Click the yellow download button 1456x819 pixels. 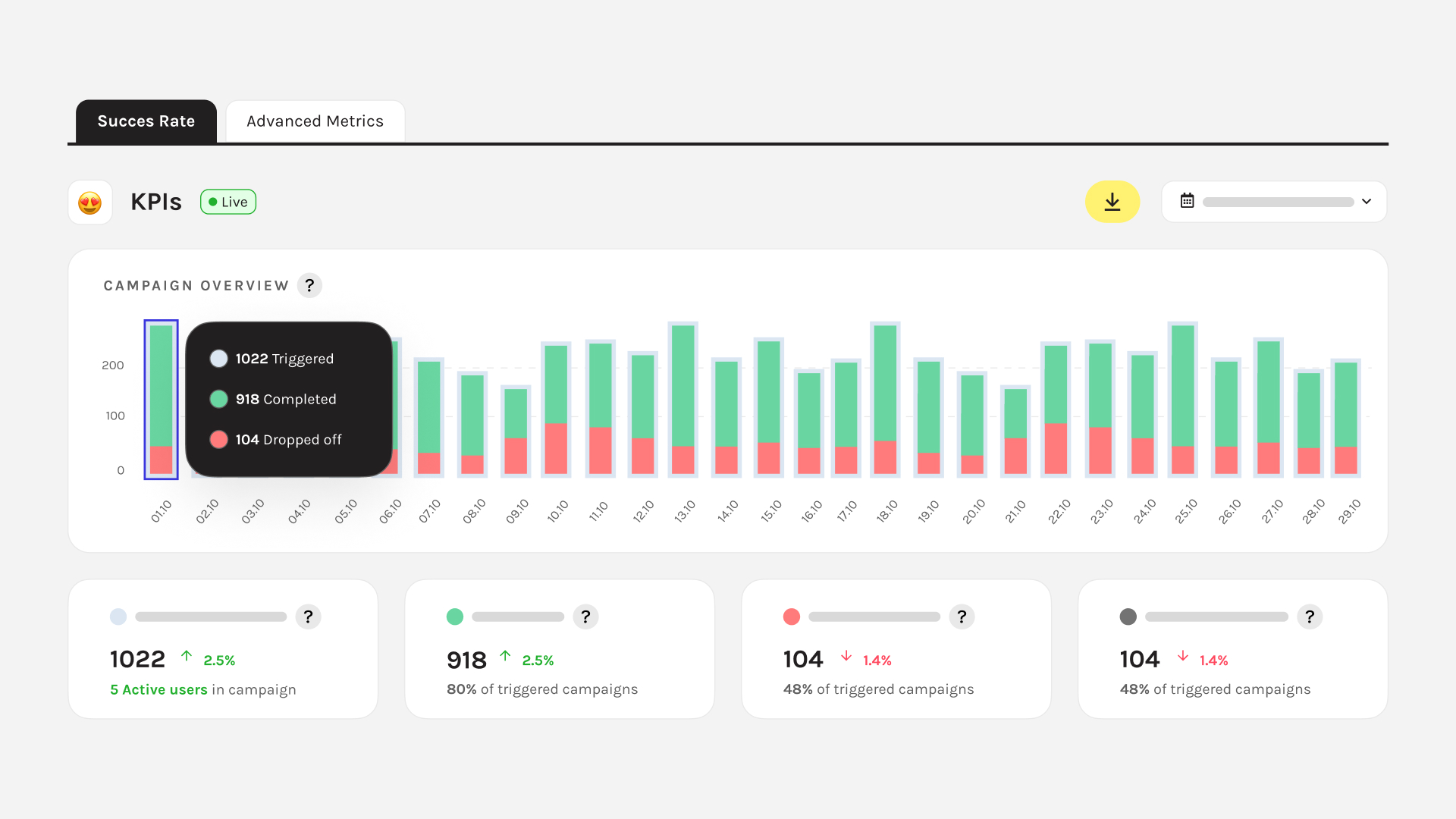click(x=1112, y=202)
